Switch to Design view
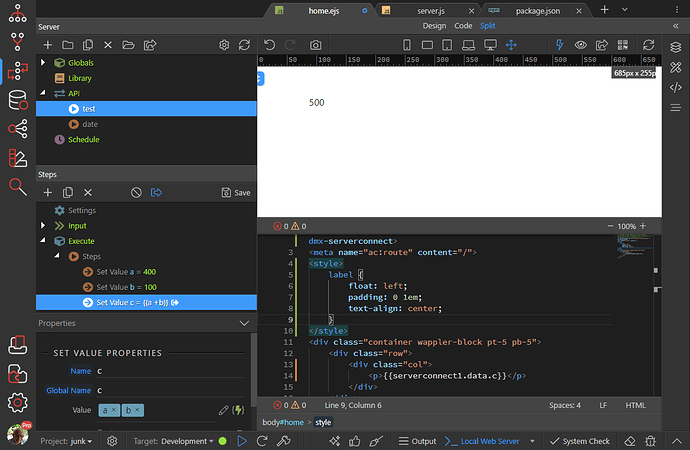Image resolution: width=690 pixels, height=450 pixels. click(x=434, y=26)
